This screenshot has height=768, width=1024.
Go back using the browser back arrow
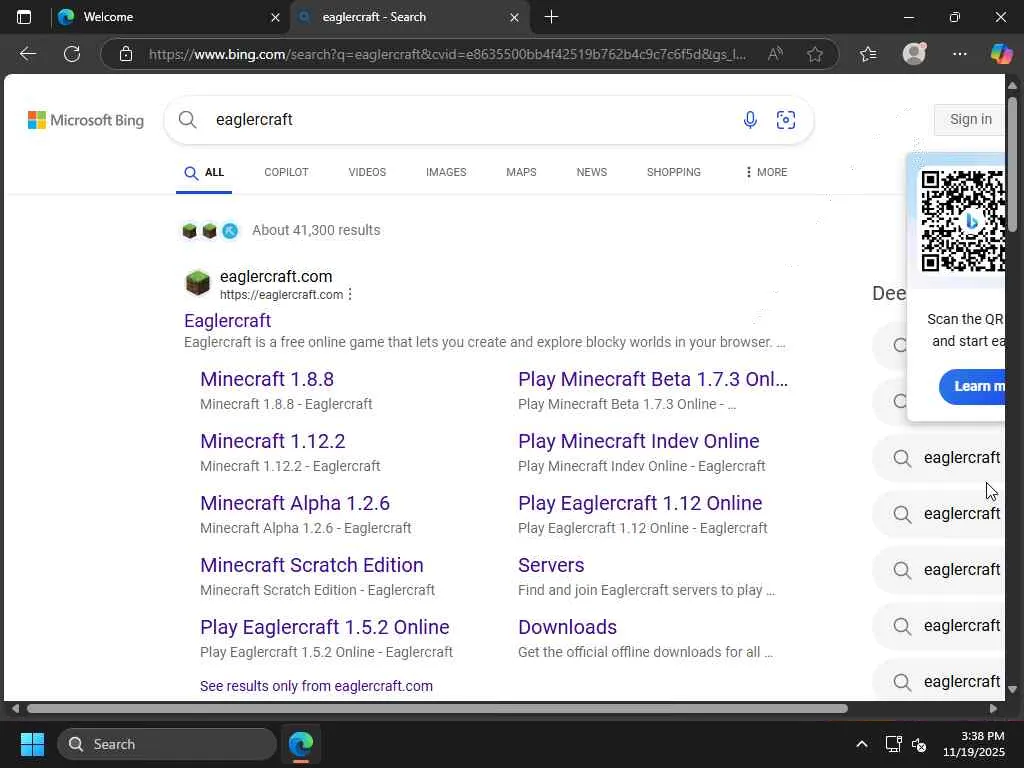[x=27, y=54]
